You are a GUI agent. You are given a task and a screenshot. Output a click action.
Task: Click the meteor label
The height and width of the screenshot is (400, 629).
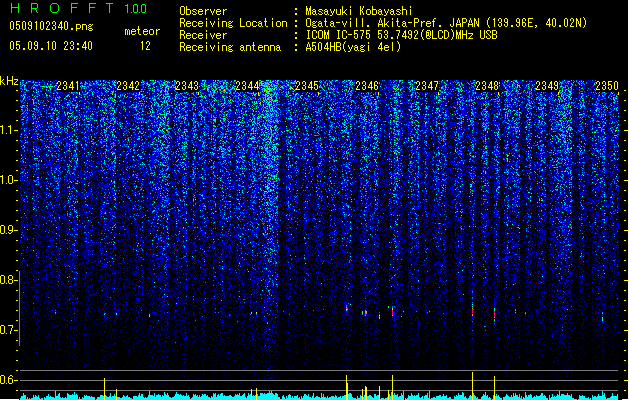[142, 31]
